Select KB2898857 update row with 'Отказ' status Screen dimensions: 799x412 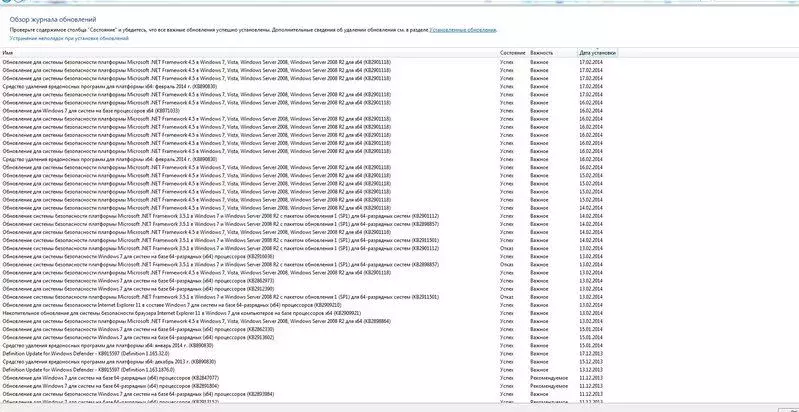click(309, 264)
